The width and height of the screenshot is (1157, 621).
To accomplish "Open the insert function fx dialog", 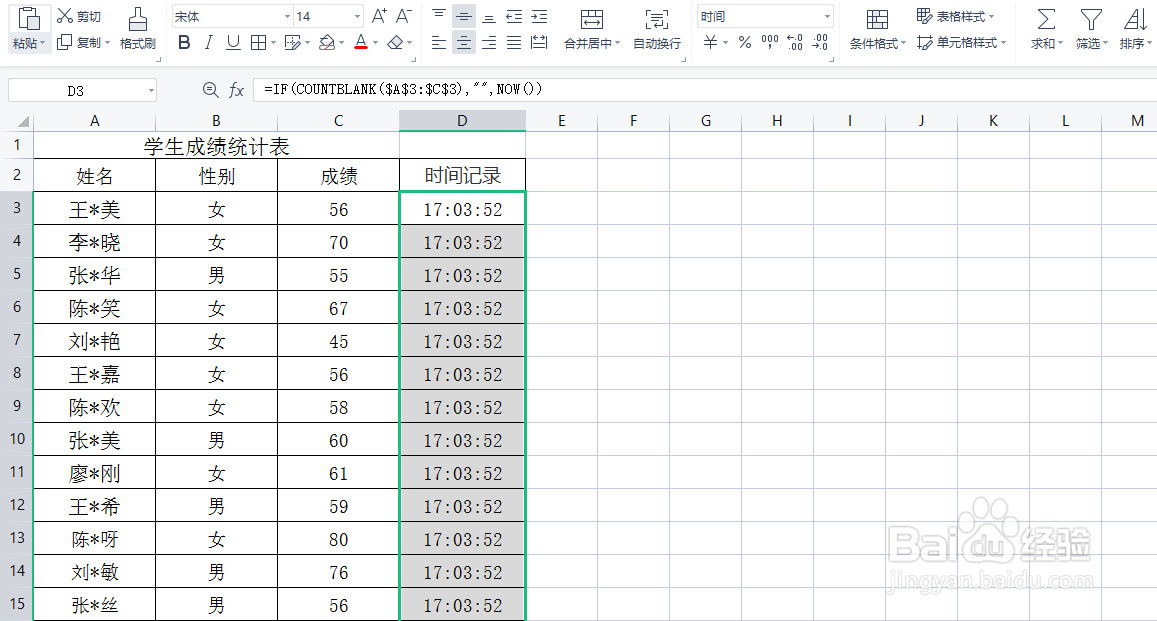I will (x=236, y=90).
